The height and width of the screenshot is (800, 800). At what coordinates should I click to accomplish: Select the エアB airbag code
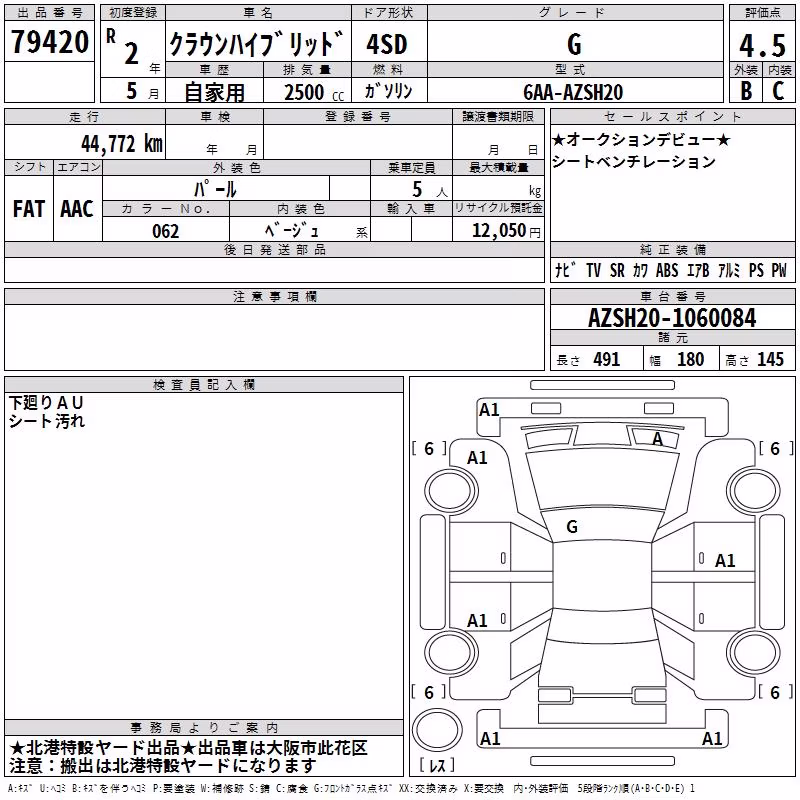pos(698,270)
